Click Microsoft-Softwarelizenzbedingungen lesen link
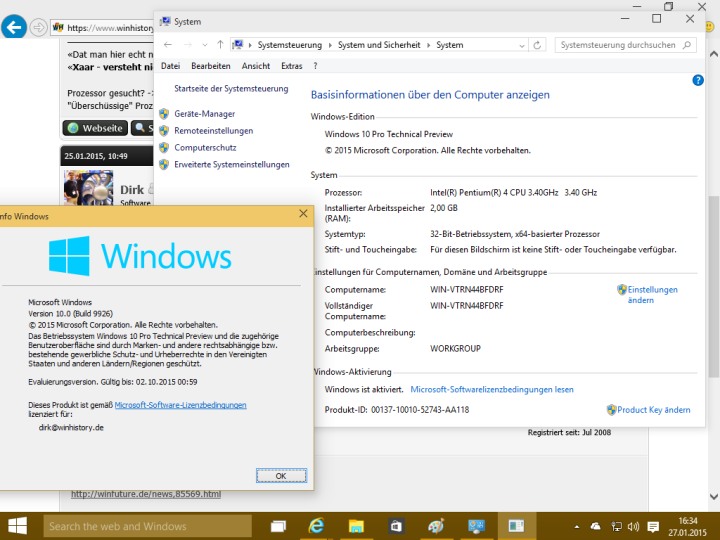720x540 pixels. tap(492, 389)
